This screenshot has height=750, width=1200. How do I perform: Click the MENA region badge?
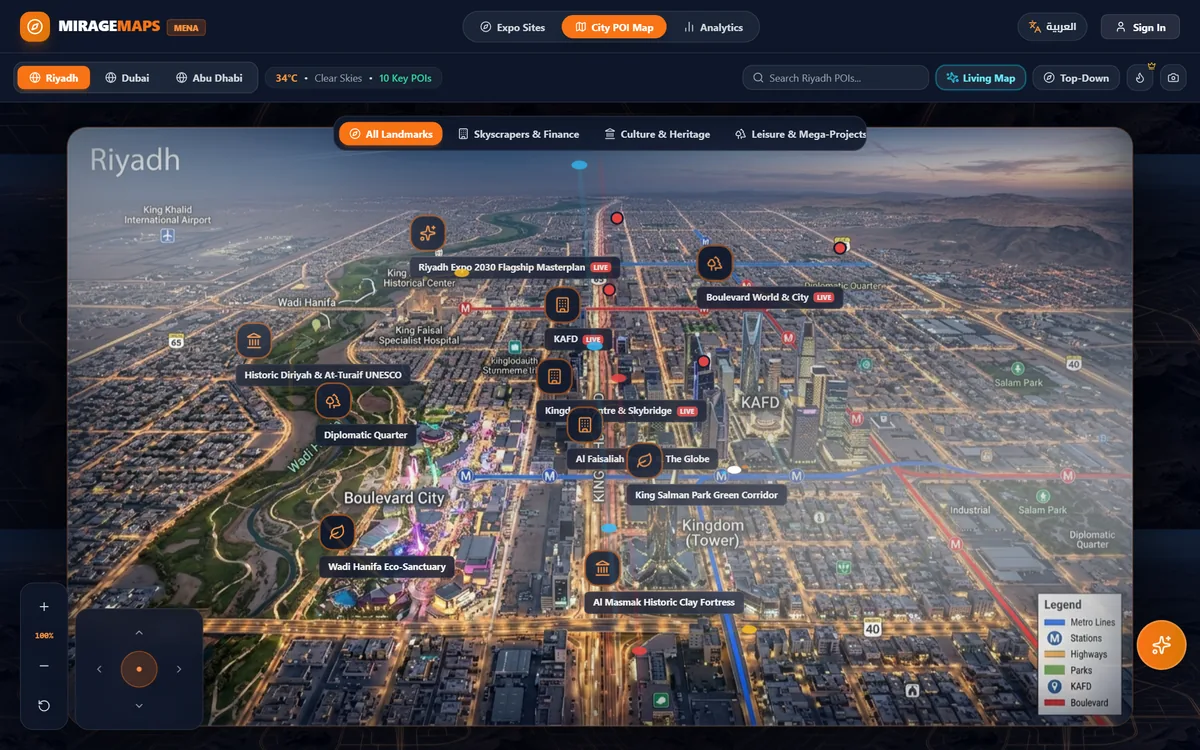(x=186, y=28)
